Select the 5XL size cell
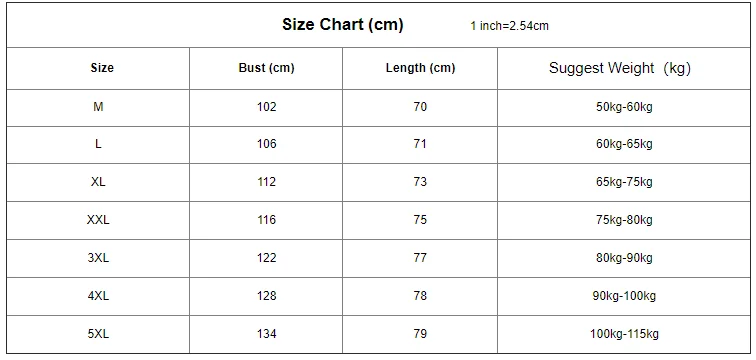The image size is (756, 360). [x=98, y=333]
